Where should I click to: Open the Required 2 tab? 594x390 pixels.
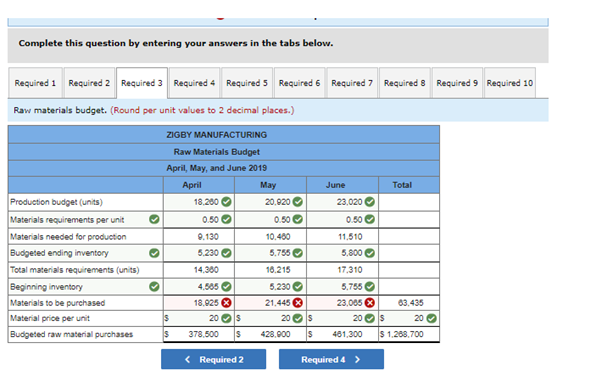[x=89, y=83]
